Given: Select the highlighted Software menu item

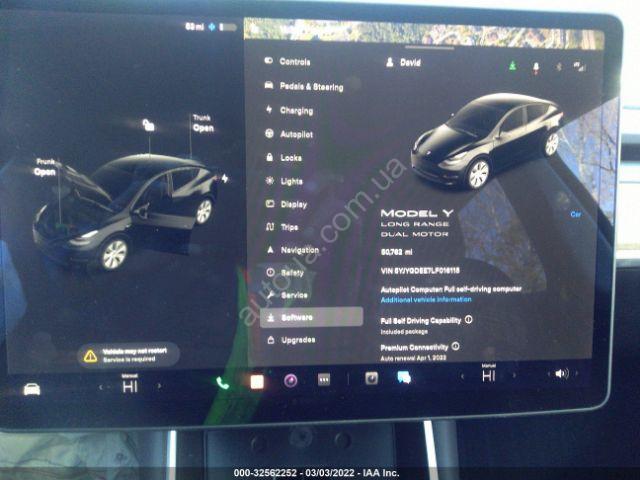Looking at the screenshot, I should [311, 317].
